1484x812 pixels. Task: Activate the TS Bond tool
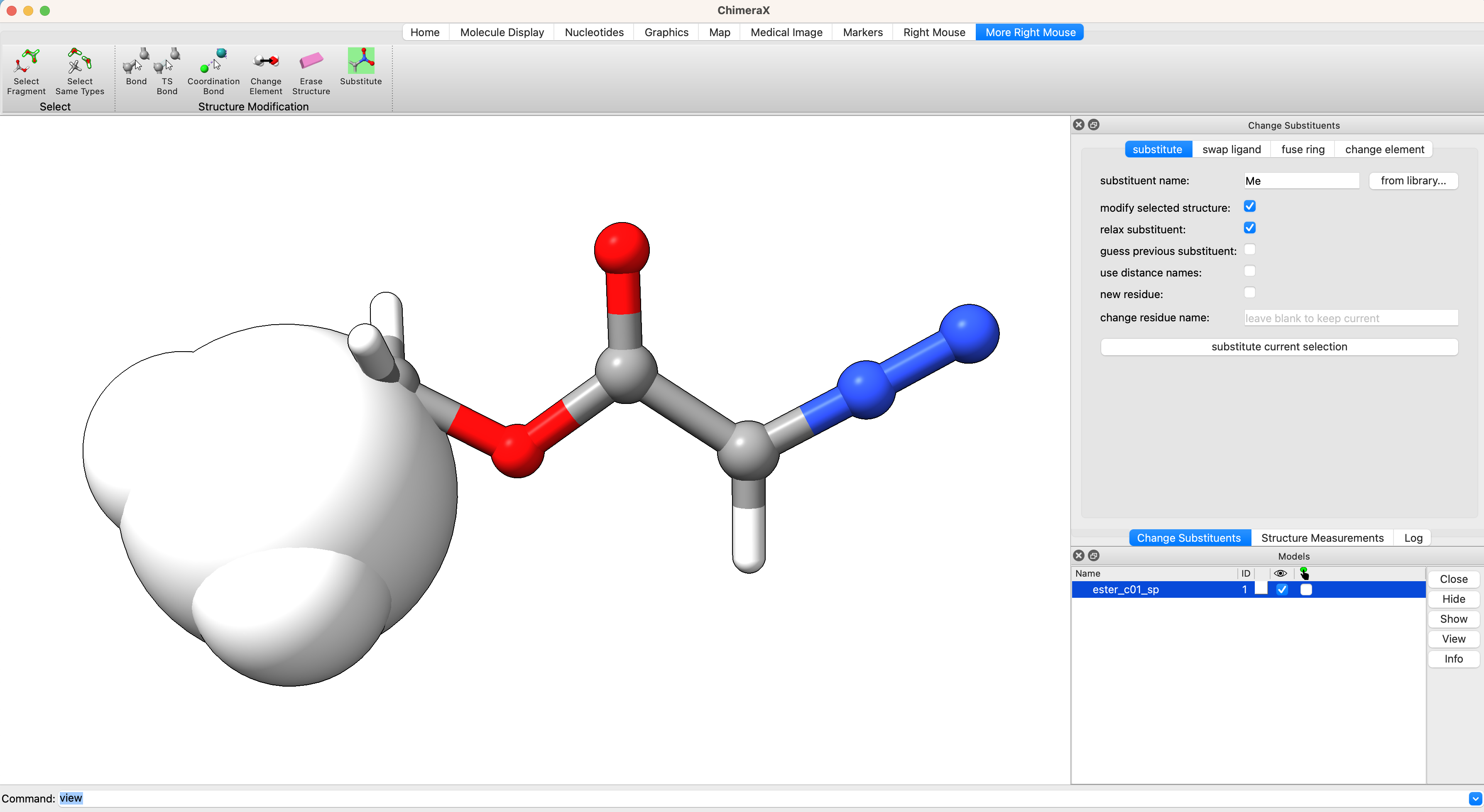pyautogui.click(x=167, y=71)
